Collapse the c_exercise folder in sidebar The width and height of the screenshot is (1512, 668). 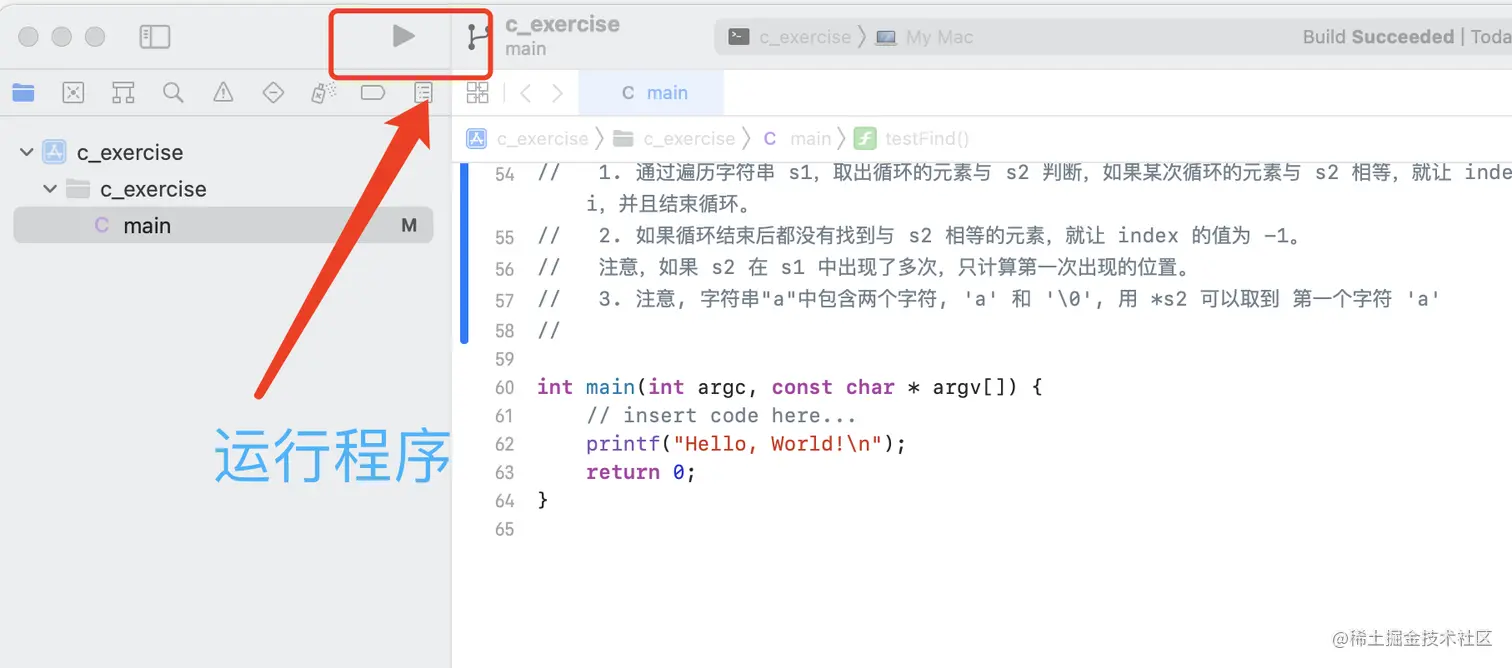tap(48, 188)
